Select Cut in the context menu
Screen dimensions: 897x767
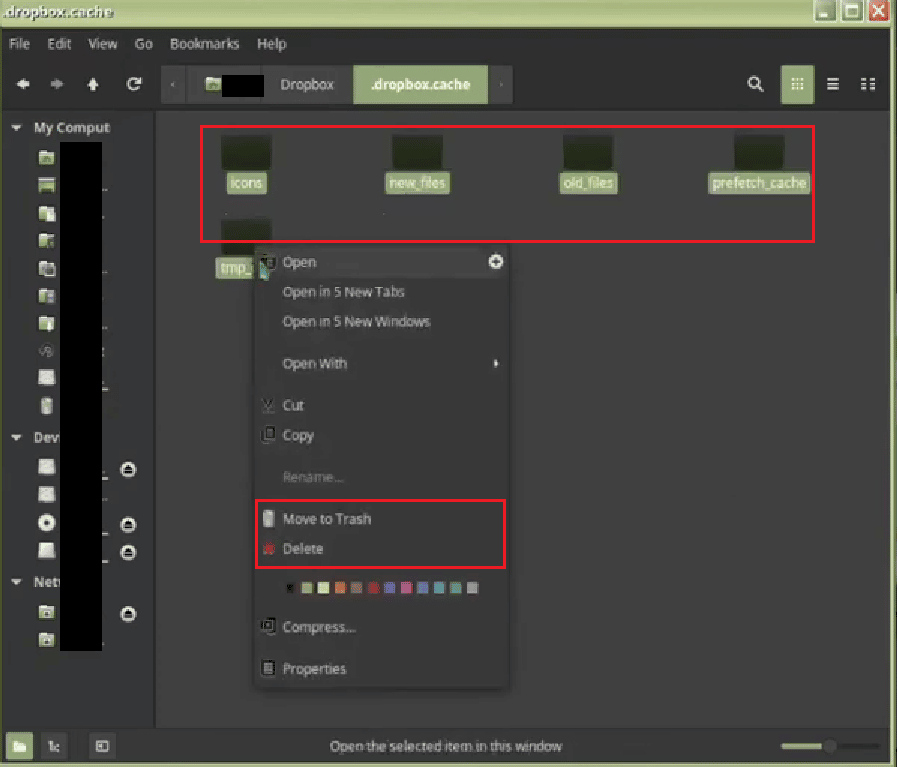point(380,405)
